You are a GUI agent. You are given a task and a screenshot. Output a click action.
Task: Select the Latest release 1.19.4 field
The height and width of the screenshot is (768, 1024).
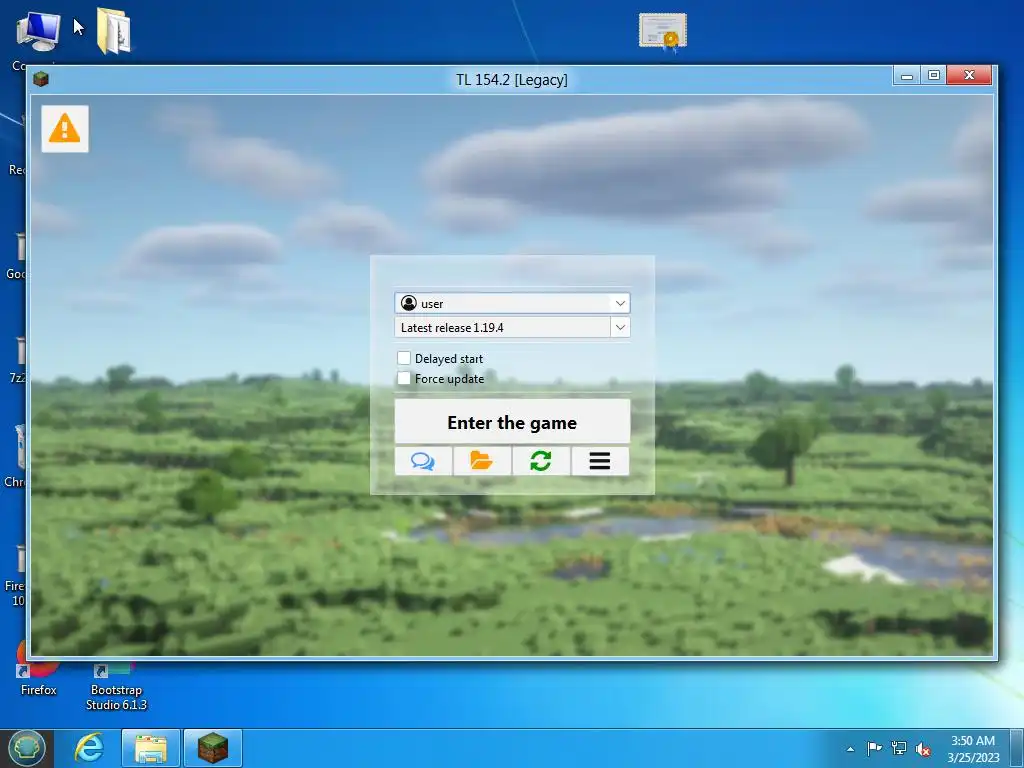(512, 327)
